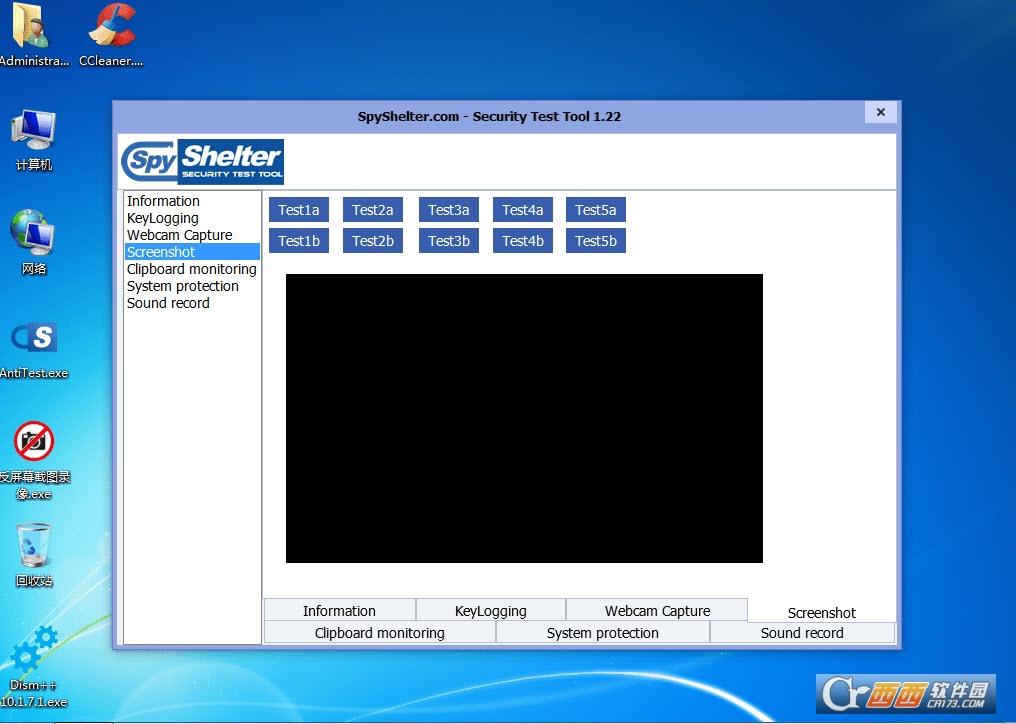Select Clipboard monitoring in the left list

pos(192,269)
